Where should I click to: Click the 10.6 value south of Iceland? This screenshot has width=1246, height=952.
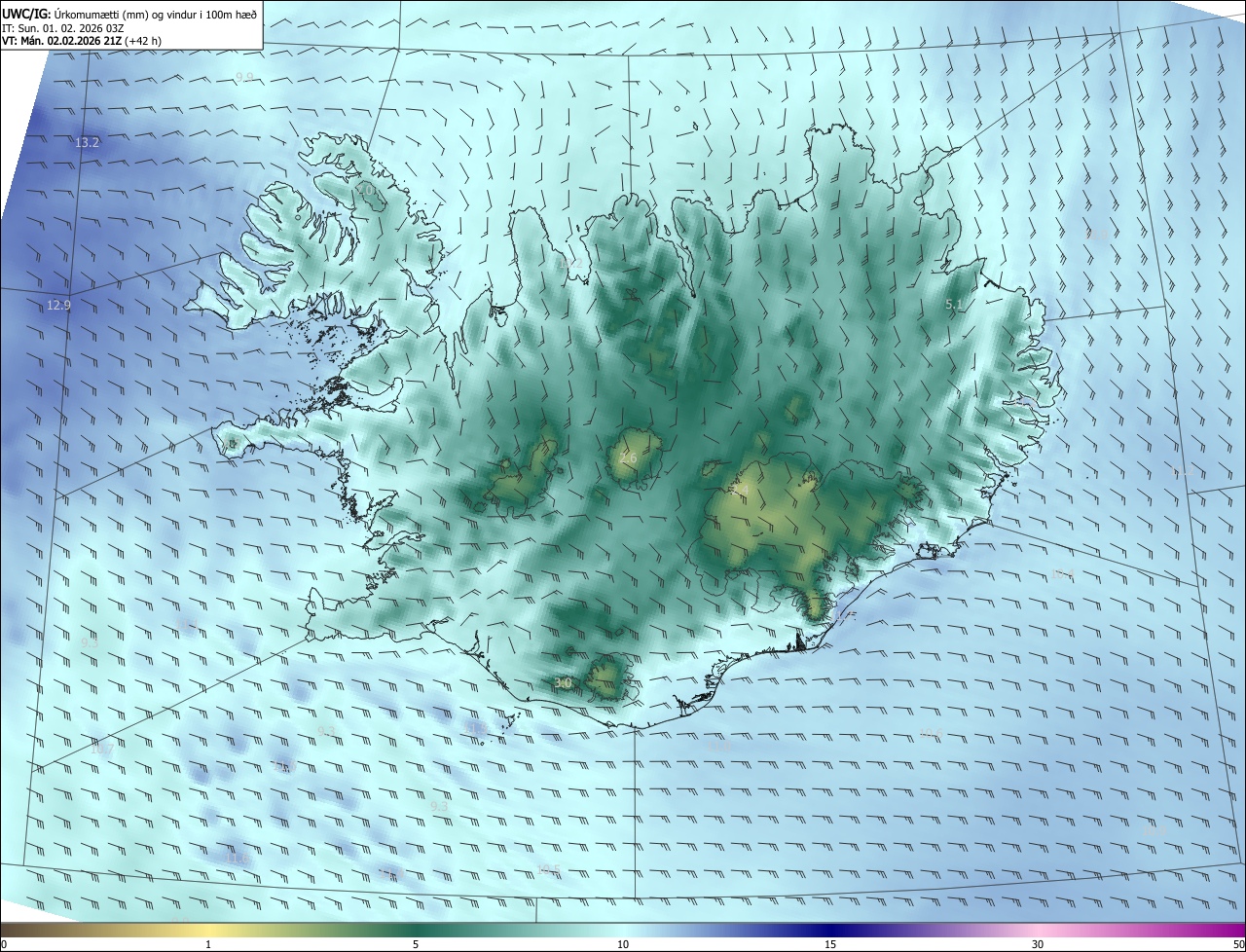(931, 732)
